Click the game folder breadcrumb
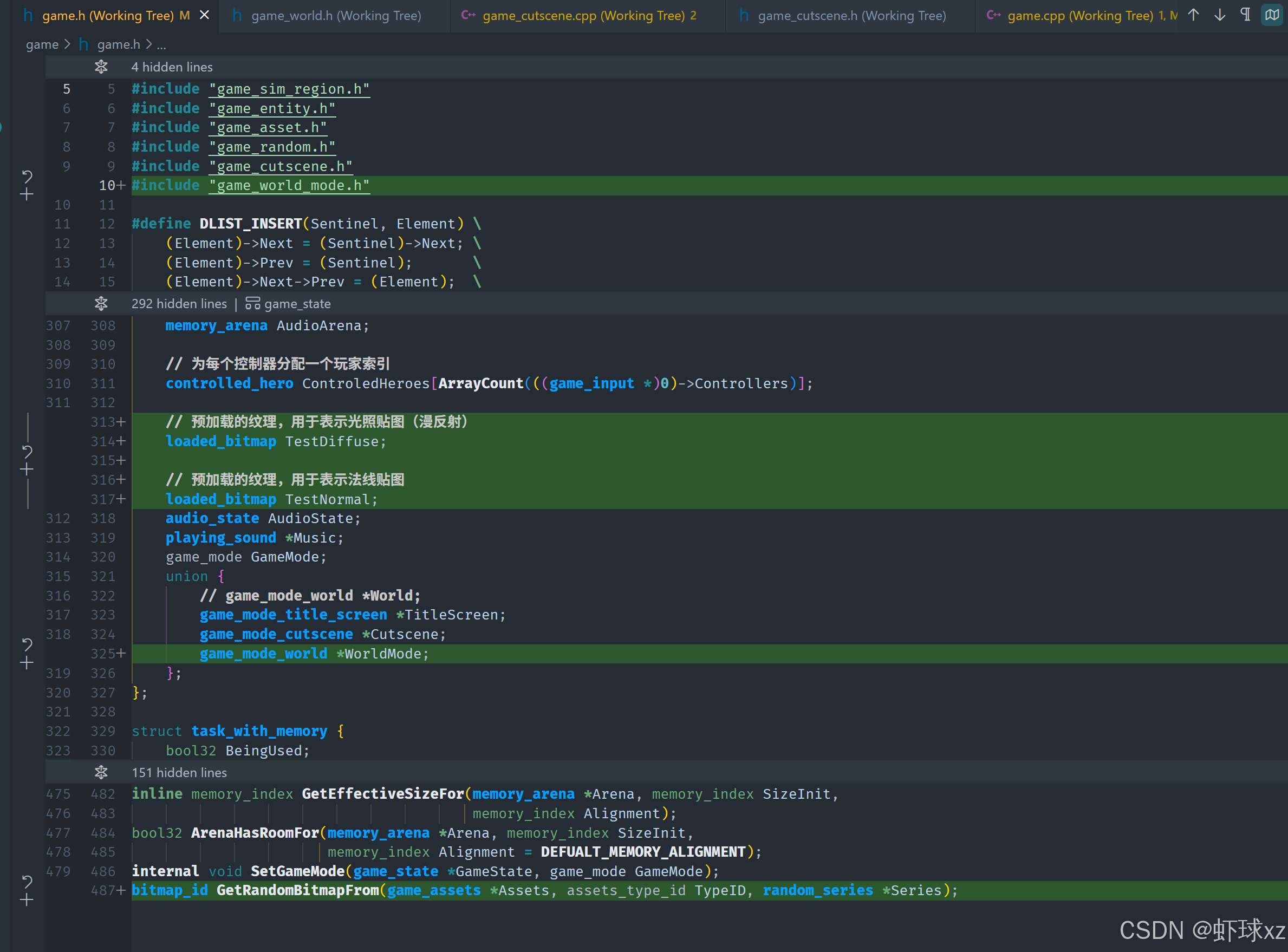This screenshot has width=1288, height=952. tap(42, 44)
